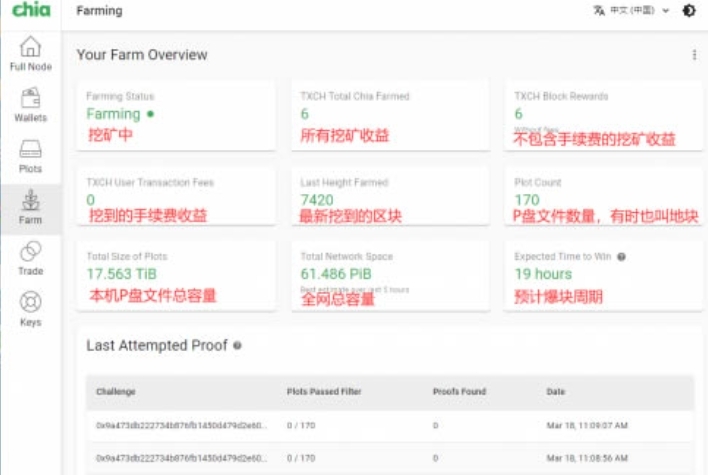Open the Trade section
708x475 pixels.
[30, 258]
